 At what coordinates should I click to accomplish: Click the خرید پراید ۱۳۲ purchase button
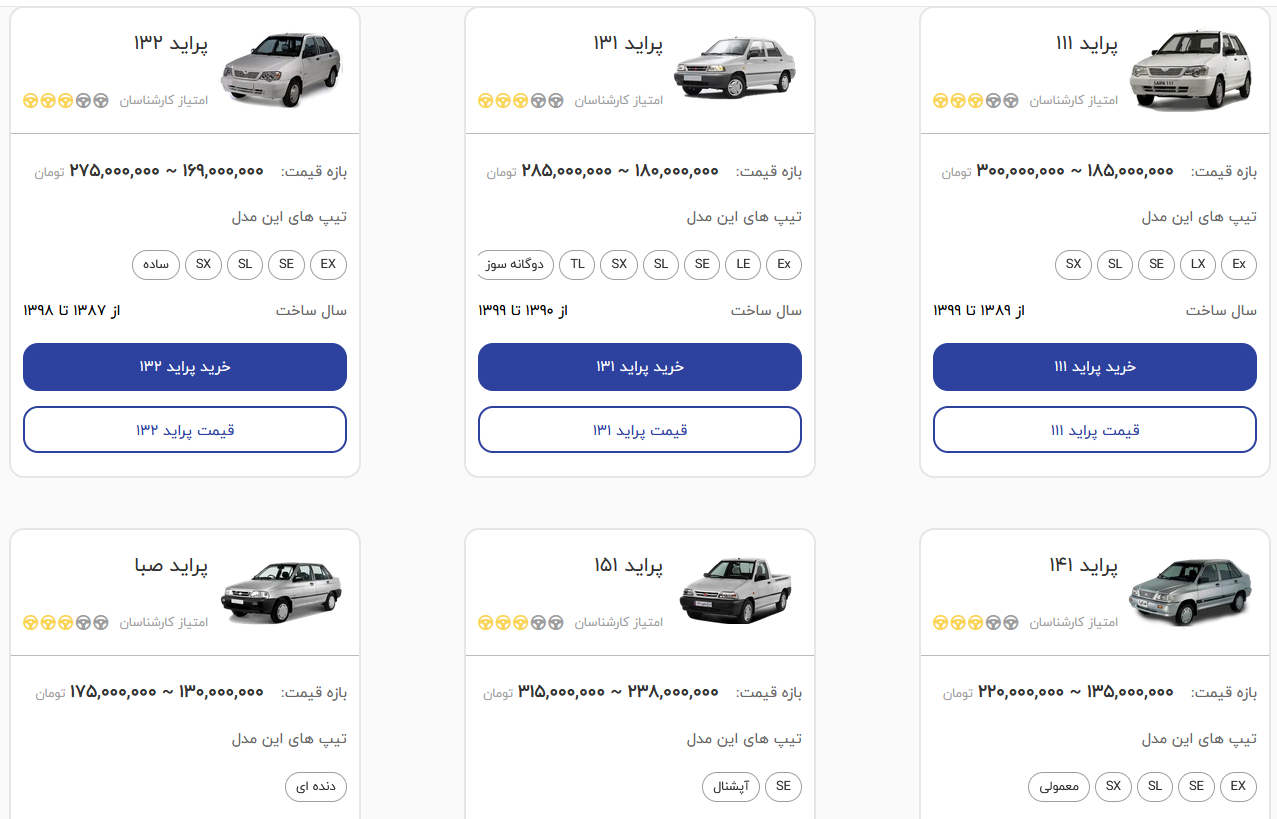(x=184, y=367)
